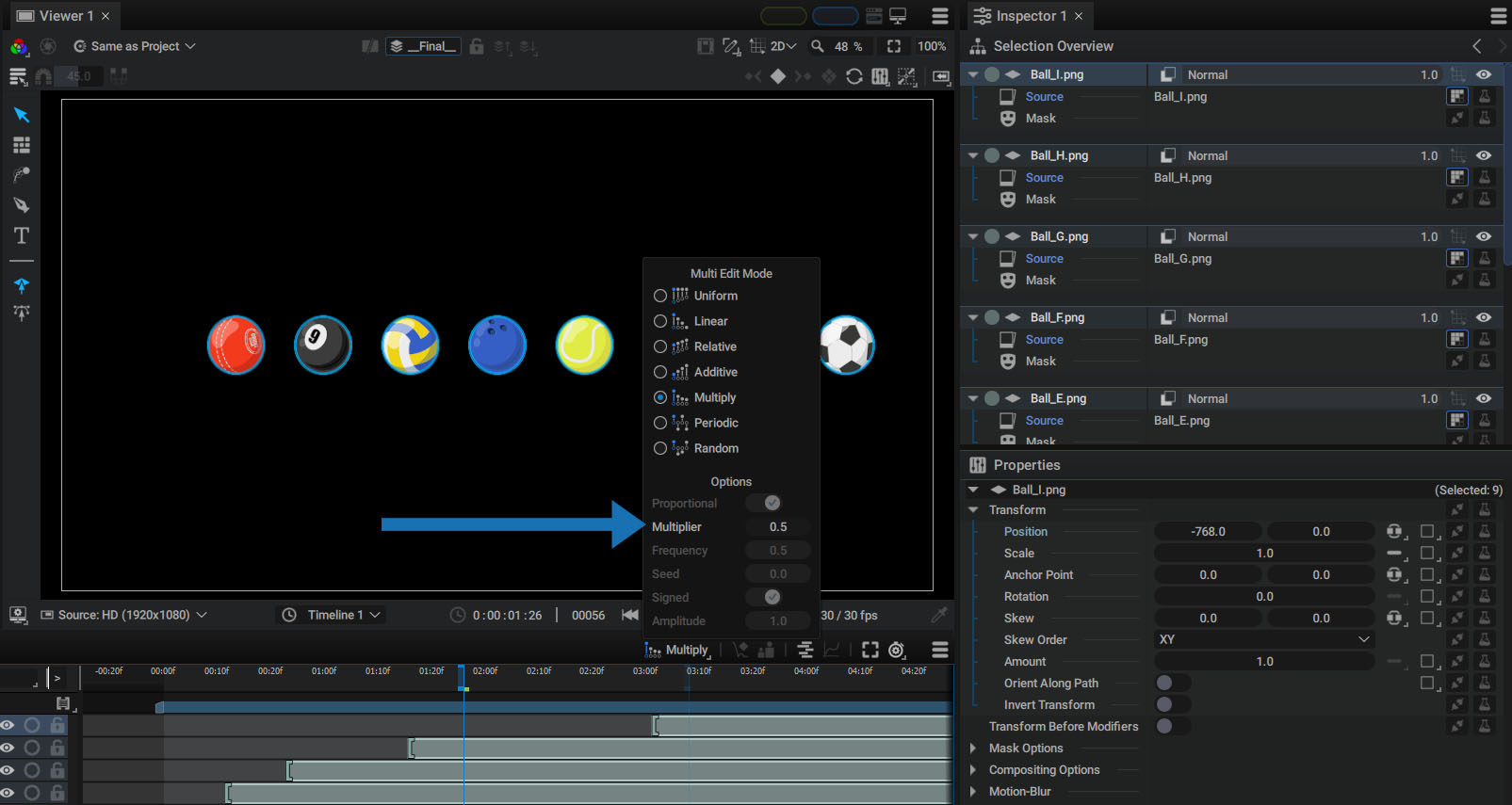Collapse the Ball_G.png layer group

[973, 236]
